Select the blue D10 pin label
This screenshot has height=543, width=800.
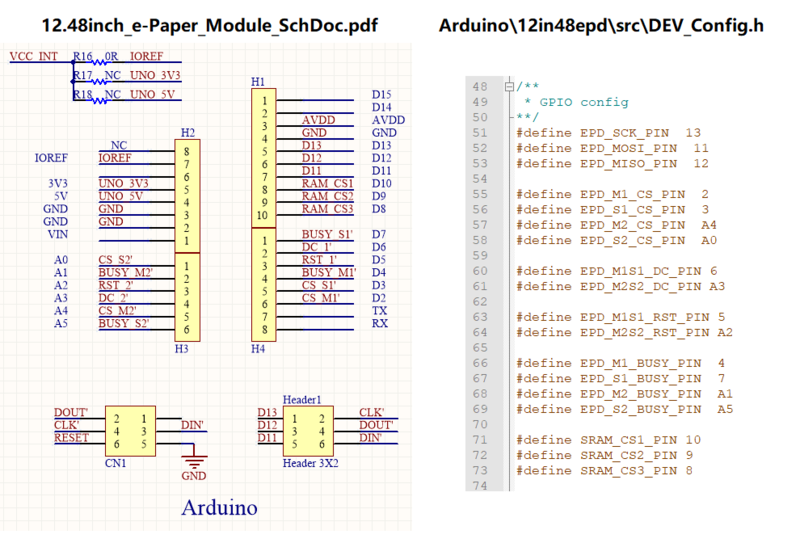point(382,183)
